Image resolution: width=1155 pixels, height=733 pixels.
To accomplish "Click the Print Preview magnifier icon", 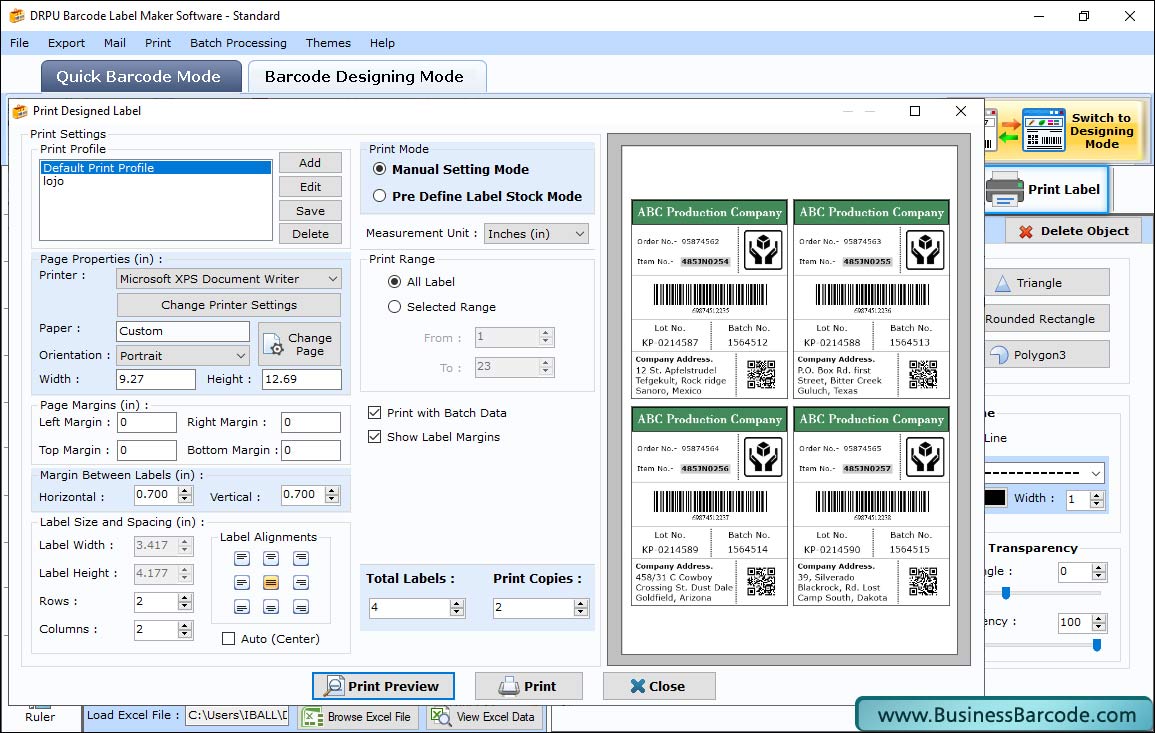I will pyautogui.click(x=334, y=686).
